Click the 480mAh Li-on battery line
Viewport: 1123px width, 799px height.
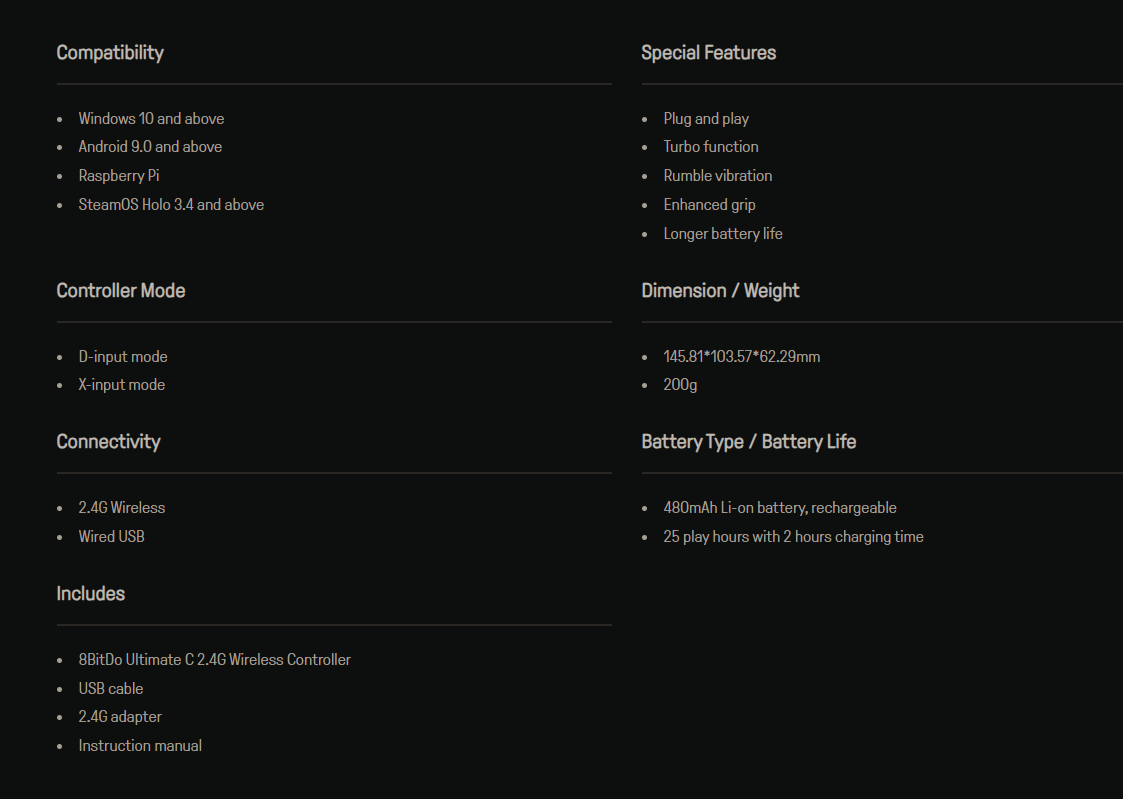(x=780, y=508)
